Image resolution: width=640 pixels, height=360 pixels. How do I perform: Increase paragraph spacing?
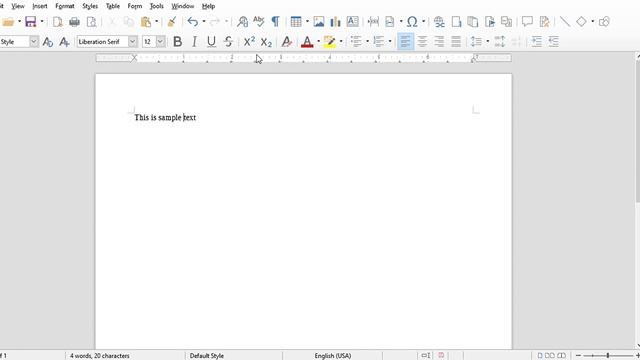point(500,42)
